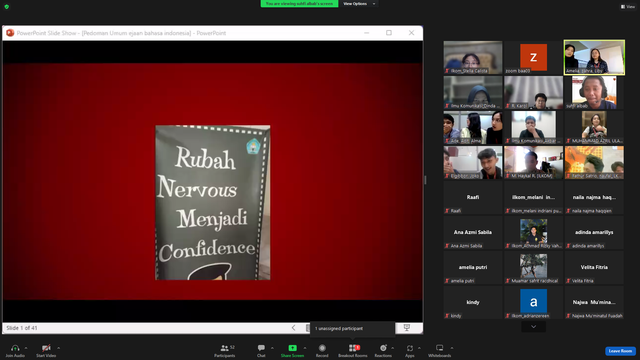The height and width of the screenshot is (360, 640).
Task: Click 'Slide 1 of 41' status text
Action: pos(22,328)
